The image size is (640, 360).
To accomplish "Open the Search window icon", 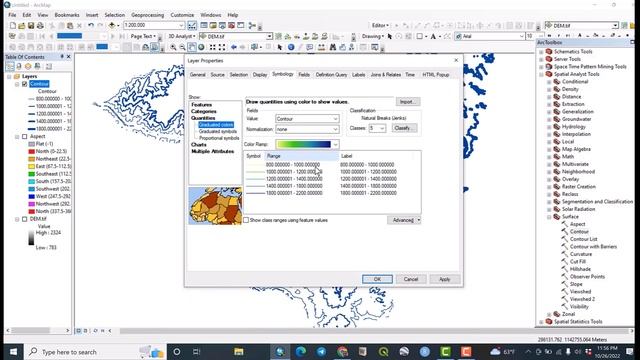I will pyautogui.click(x=222, y=25).
